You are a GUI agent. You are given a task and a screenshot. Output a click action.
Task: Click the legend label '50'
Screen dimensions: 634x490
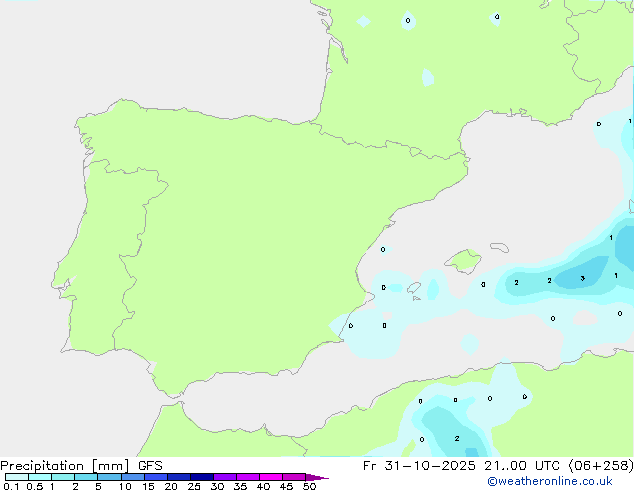pos(309,486)
